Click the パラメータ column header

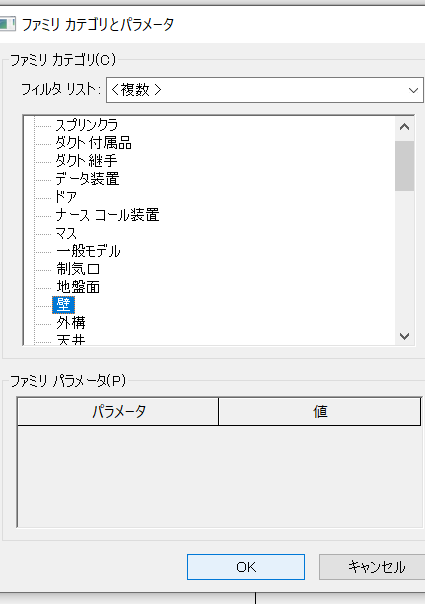[x=118, y=411]
